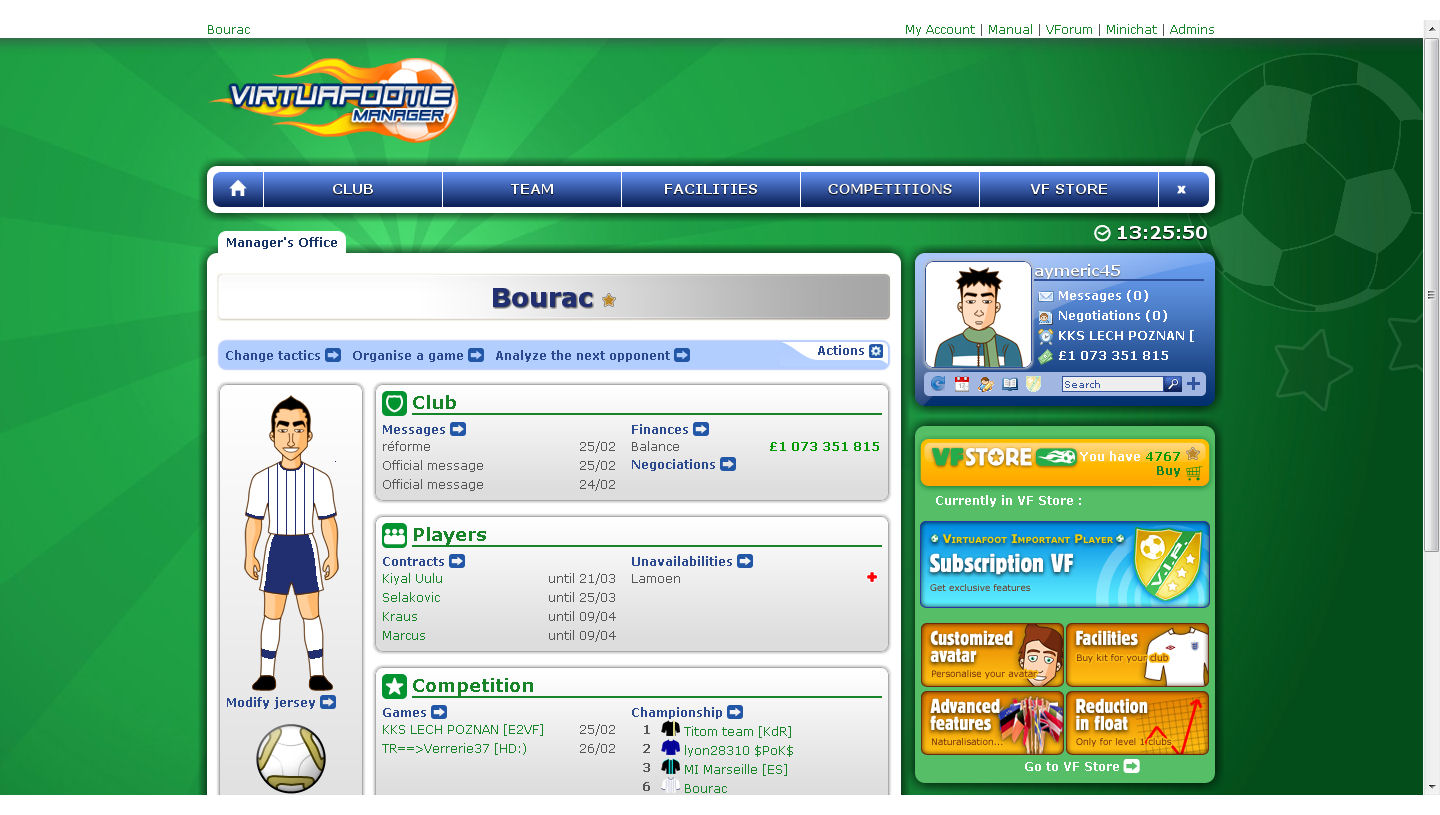Open the calendar icon in profile toolbar
This screenshot has height=815, width=1440.
pyautogui.click(x=962, y=384)
